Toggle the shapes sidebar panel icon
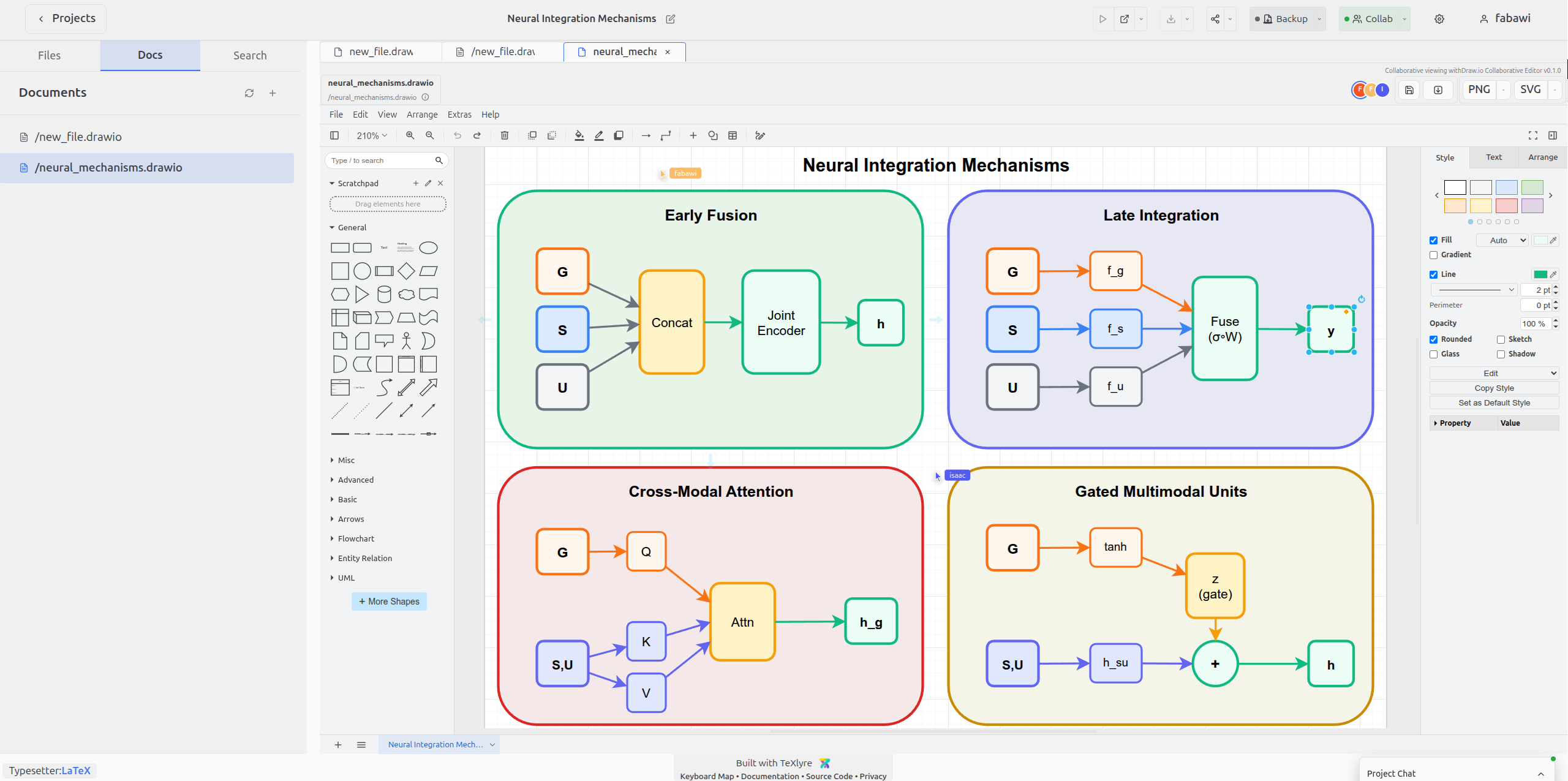 point(334,135)
